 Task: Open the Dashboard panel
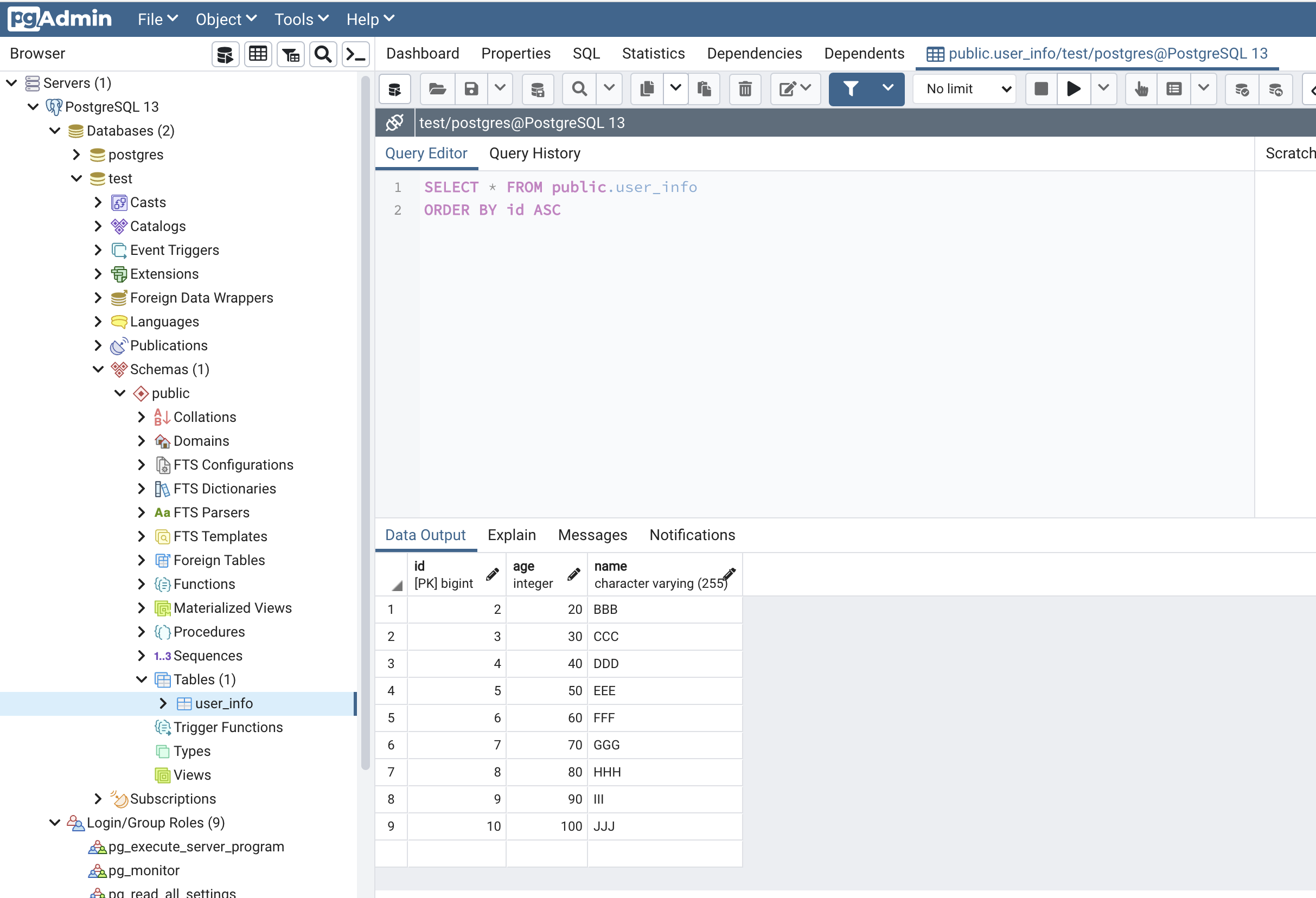(x=423, y=53)
